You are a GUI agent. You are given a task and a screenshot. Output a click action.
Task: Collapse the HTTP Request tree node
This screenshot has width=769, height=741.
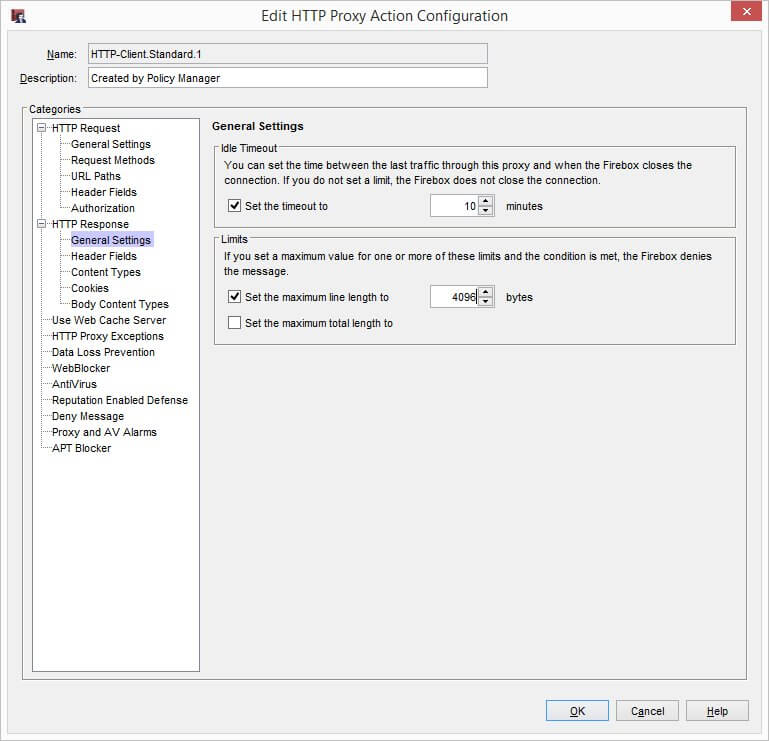click(x=42, y=128)
